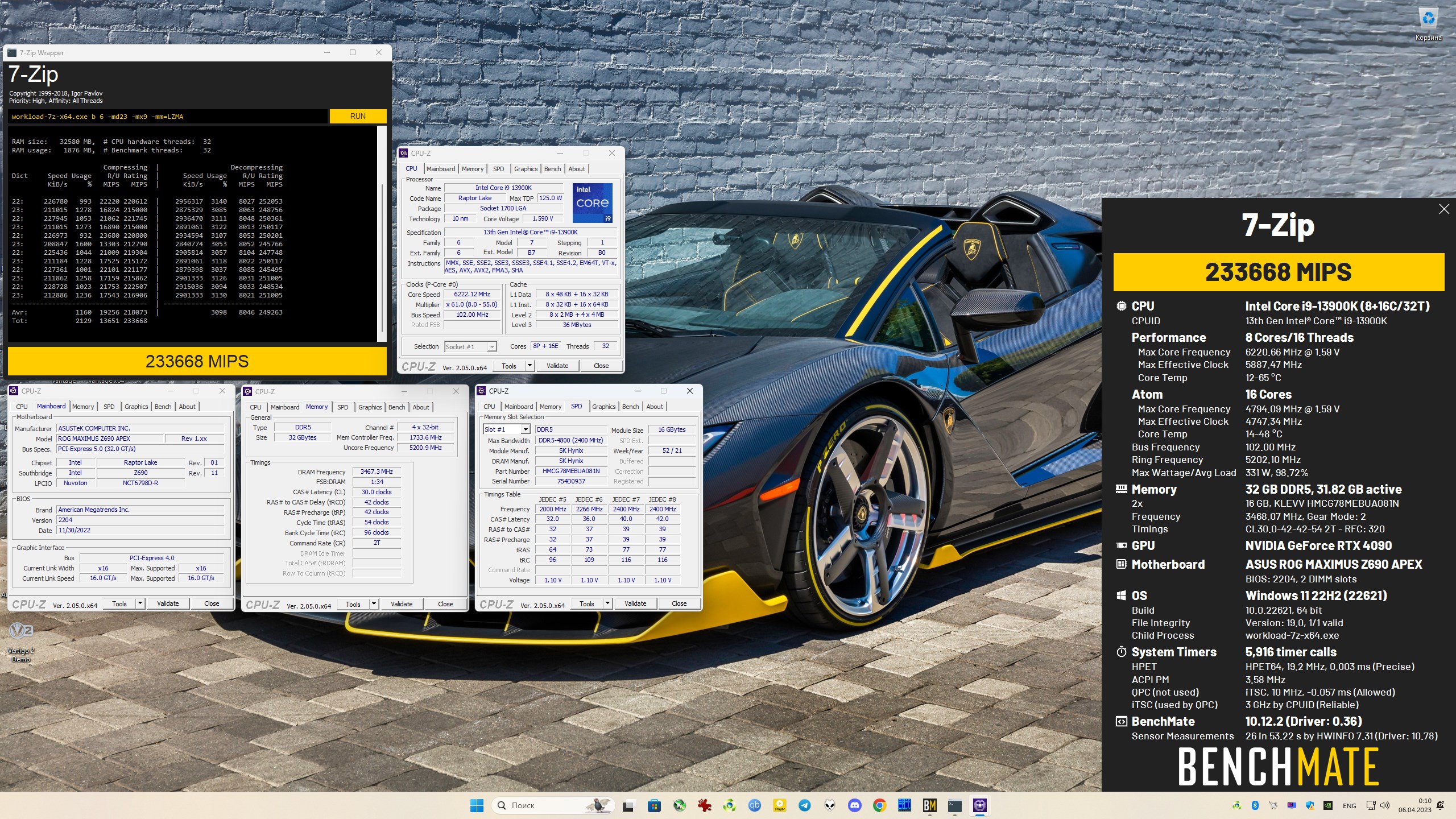
Task: Select the Uncore Frequency '5200.9 MHz' value
Action: coord(425,448)
